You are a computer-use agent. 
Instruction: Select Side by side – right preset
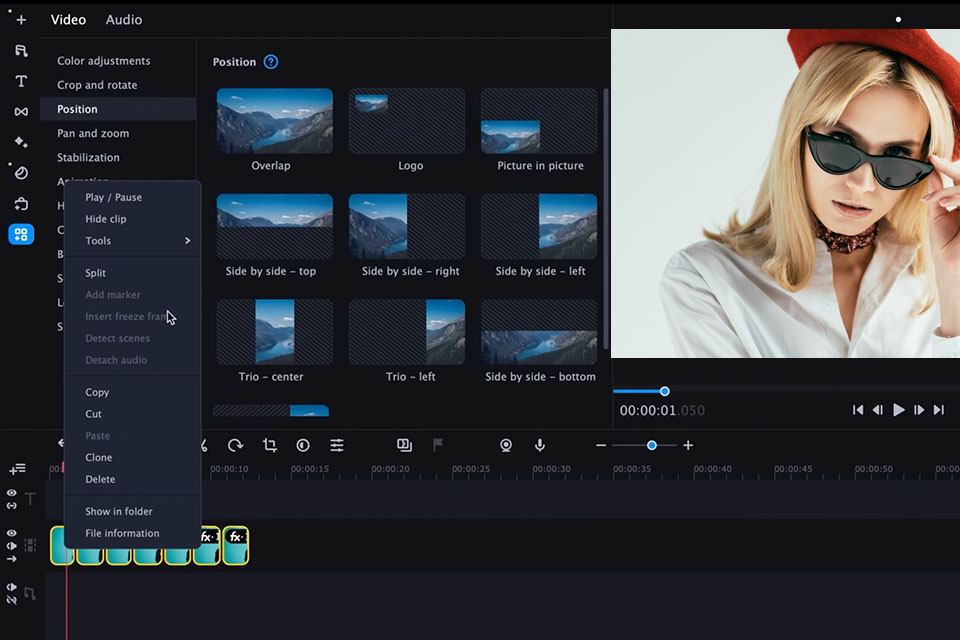pos(407,227)
